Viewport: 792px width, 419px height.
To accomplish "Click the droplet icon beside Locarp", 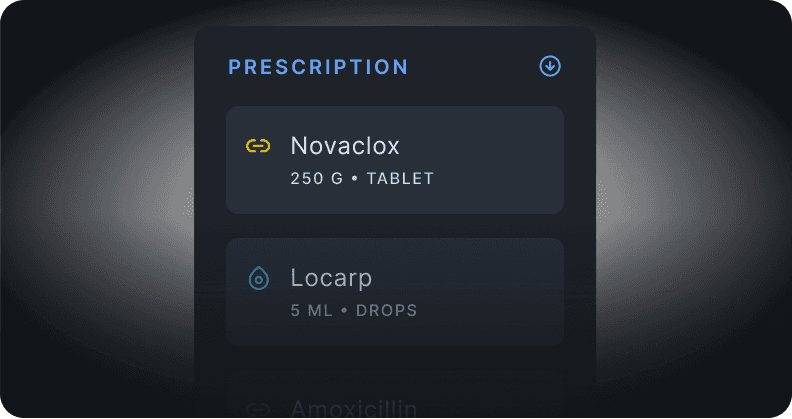I will [259, 278].
